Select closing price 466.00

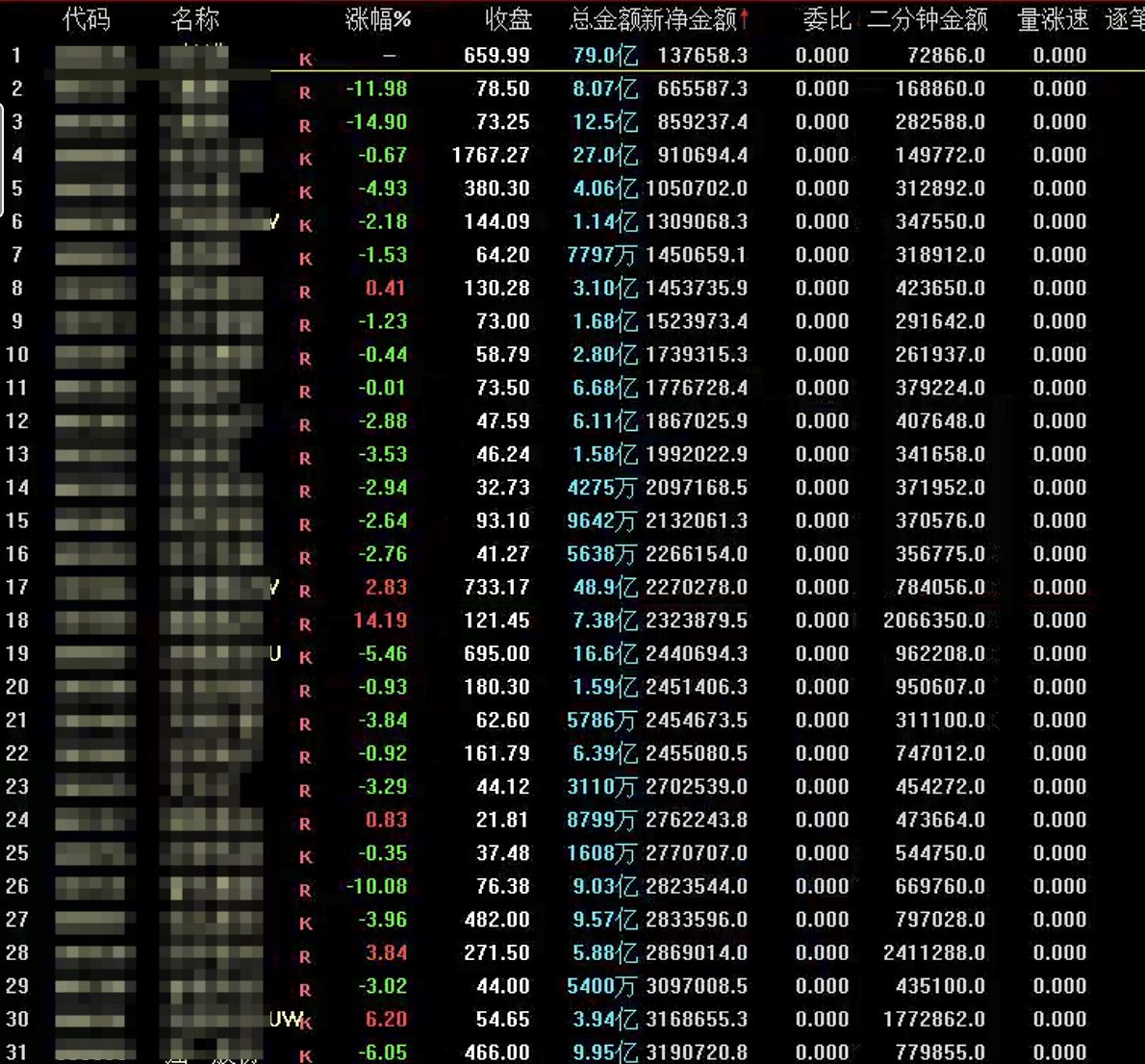coord(496,1052)
